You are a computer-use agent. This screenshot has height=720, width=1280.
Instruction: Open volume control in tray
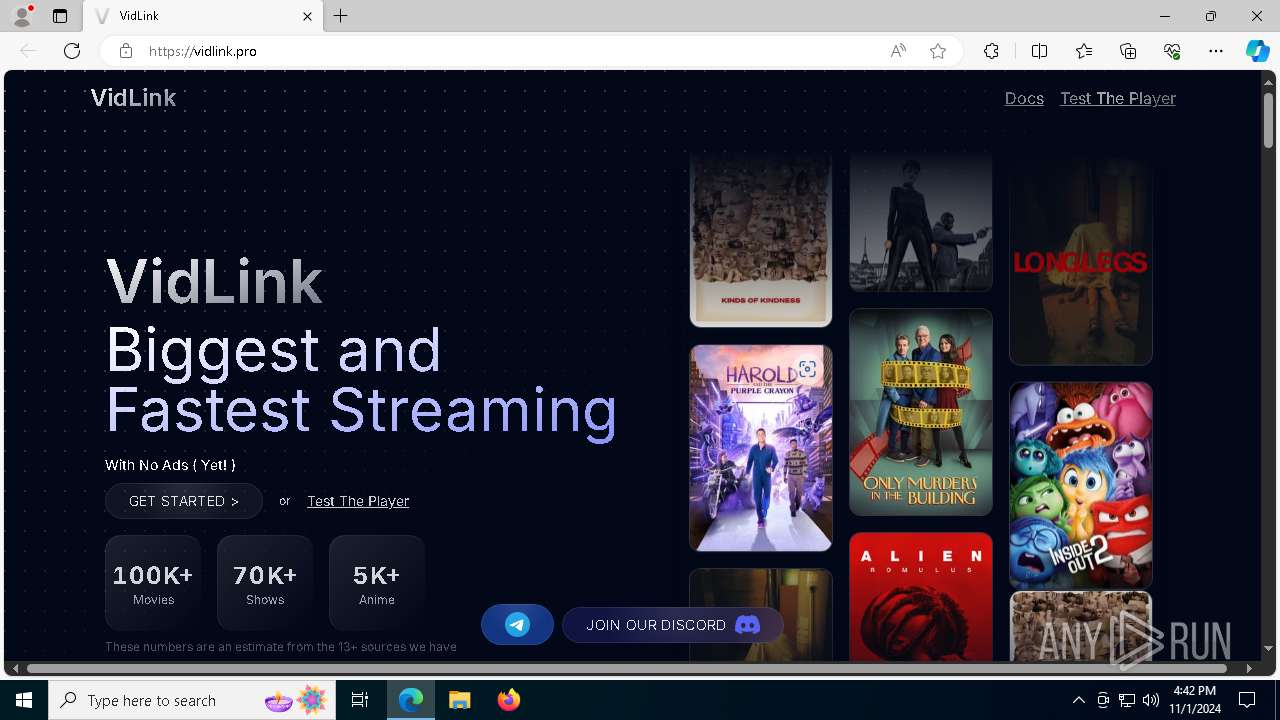click(x=1150, y=700)
